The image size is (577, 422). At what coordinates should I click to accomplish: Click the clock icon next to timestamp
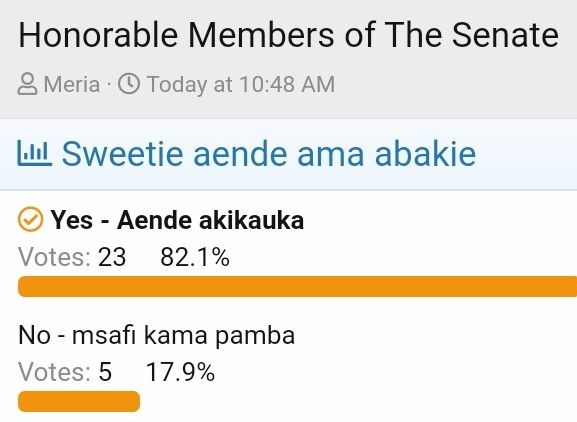point(129,84)
